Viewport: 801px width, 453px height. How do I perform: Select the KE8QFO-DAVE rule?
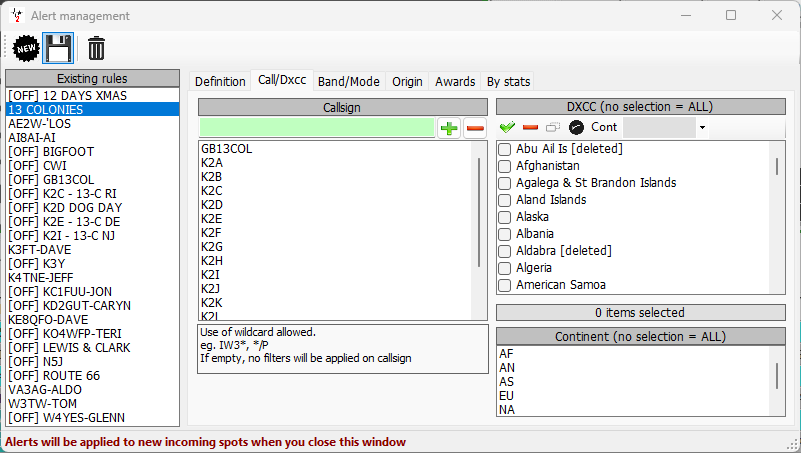click(92, 320)
